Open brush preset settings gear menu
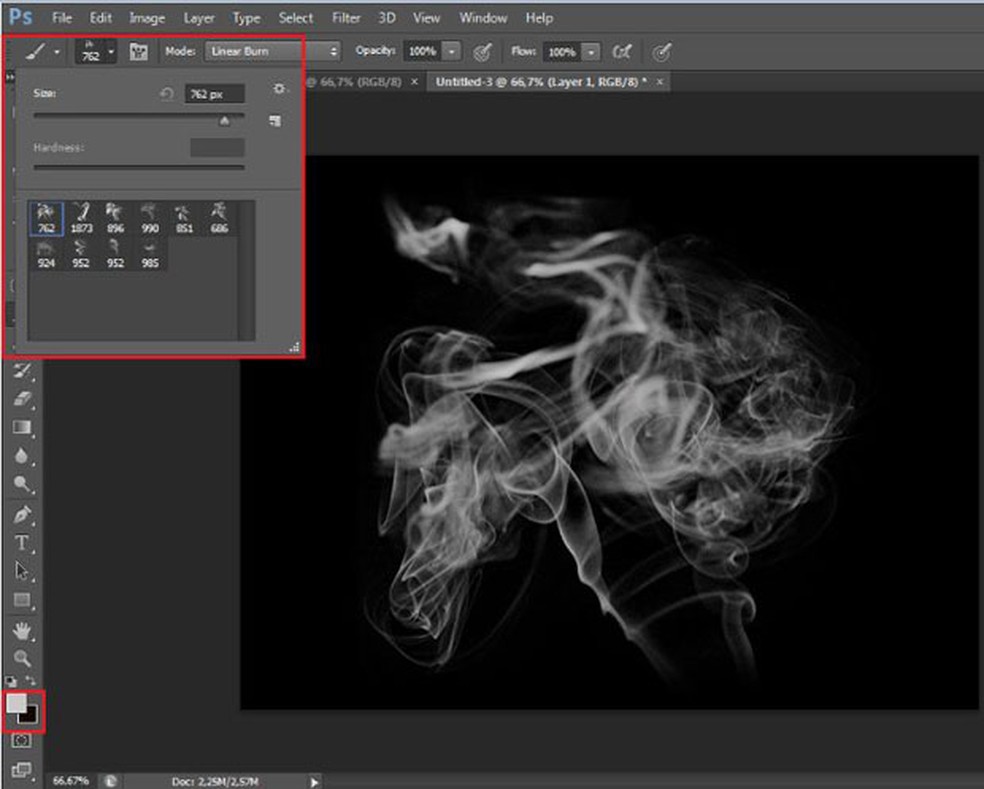Image resolution: width=984 pixels, height=789 pixels. (279, 90)
